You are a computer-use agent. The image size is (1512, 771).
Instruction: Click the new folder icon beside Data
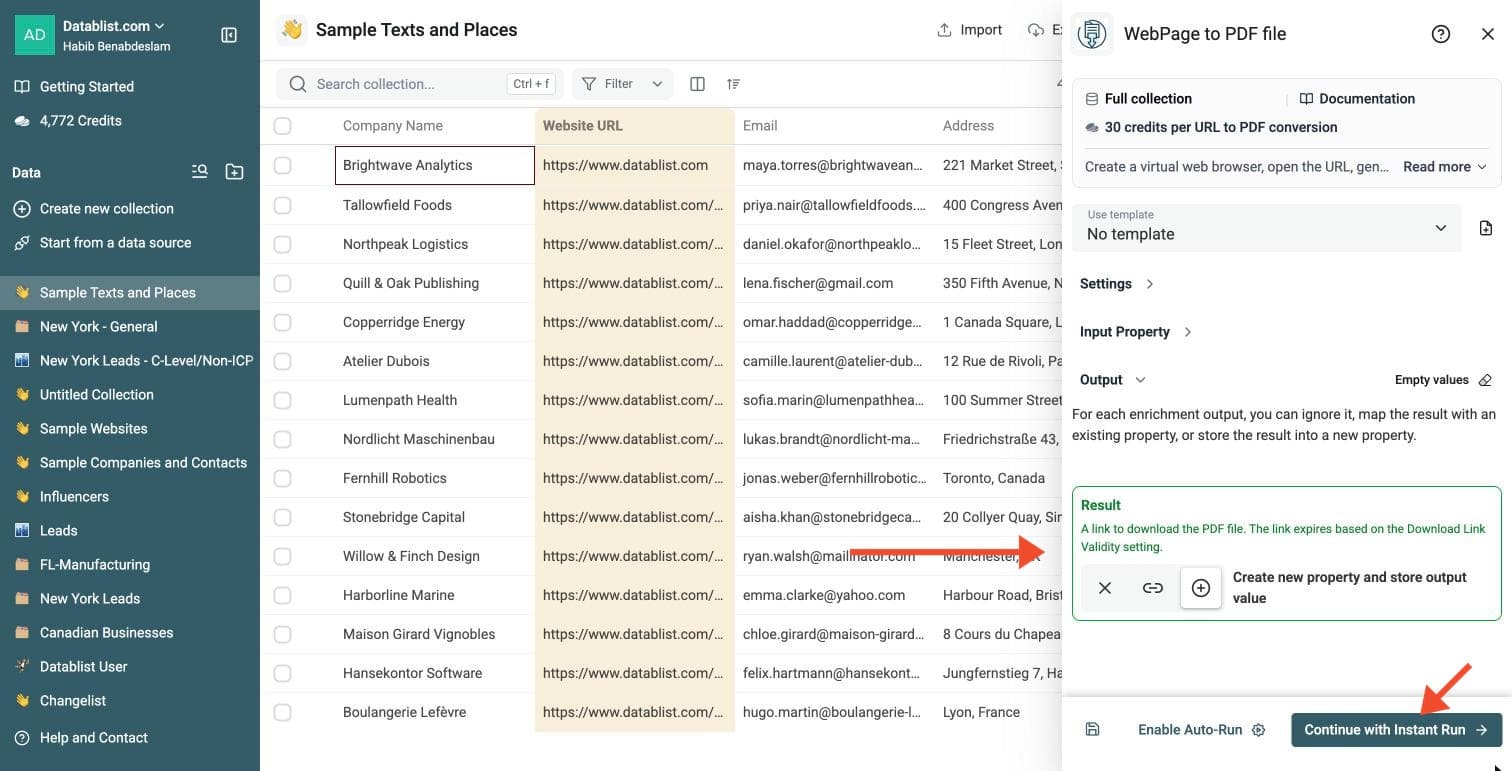coord(234,172)
